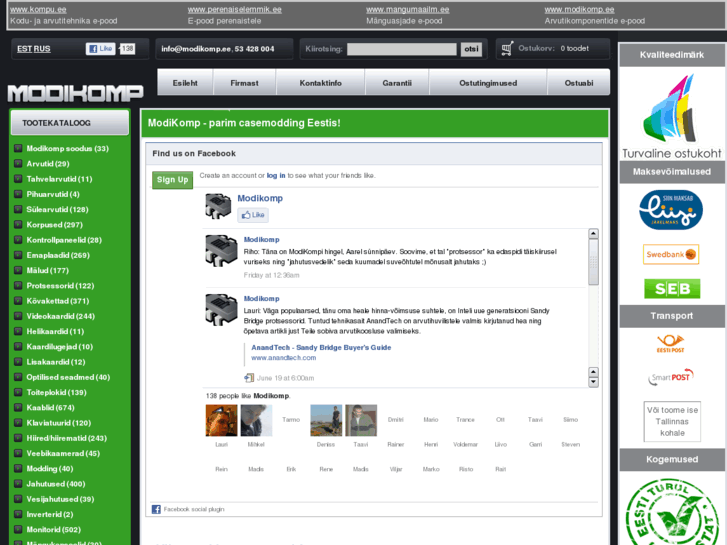The height and width of the screenshot is (545, 727).
Task: Open Klaviatuurid (120) category
Action: tap(59, 423)
